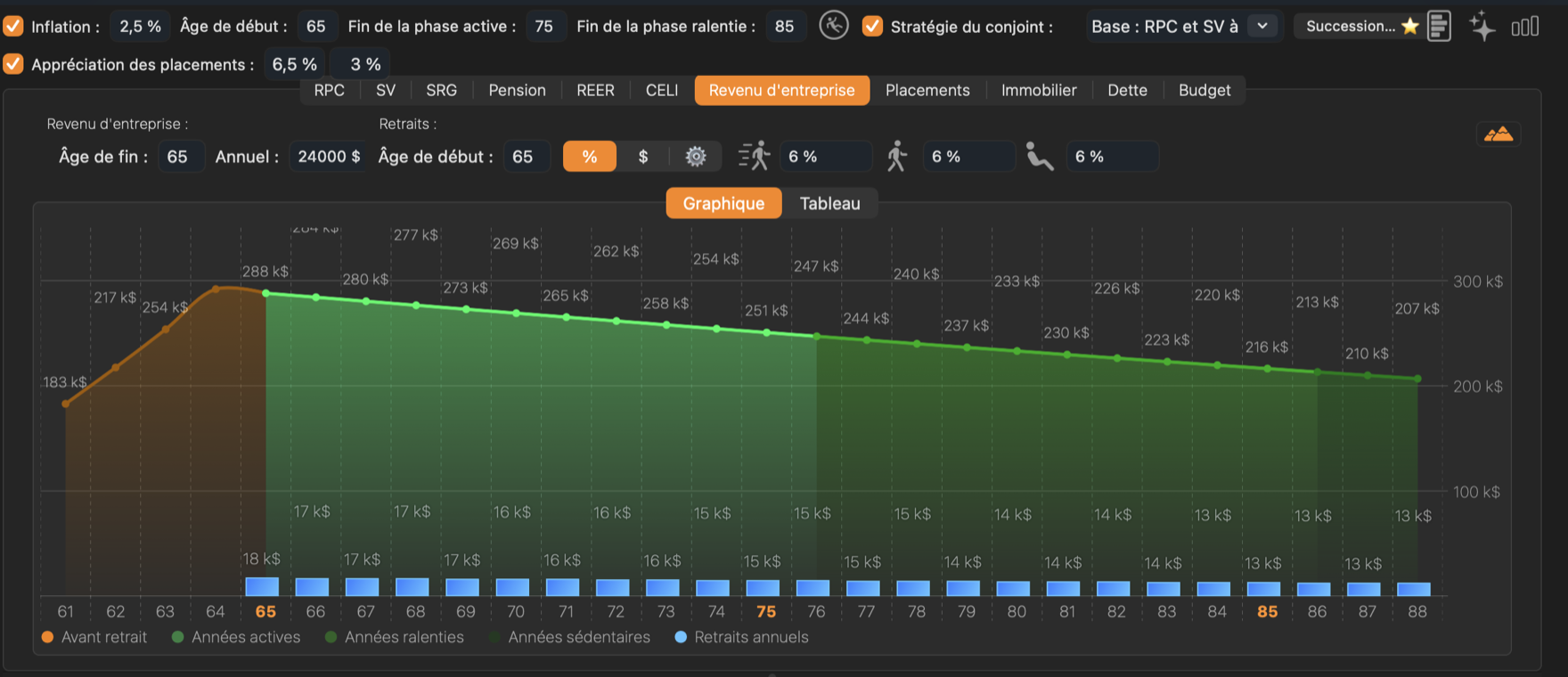Switch to the REER tab
Image resolution: width=1568 pixels, height=677 pixels.
[x=595, y=90]
